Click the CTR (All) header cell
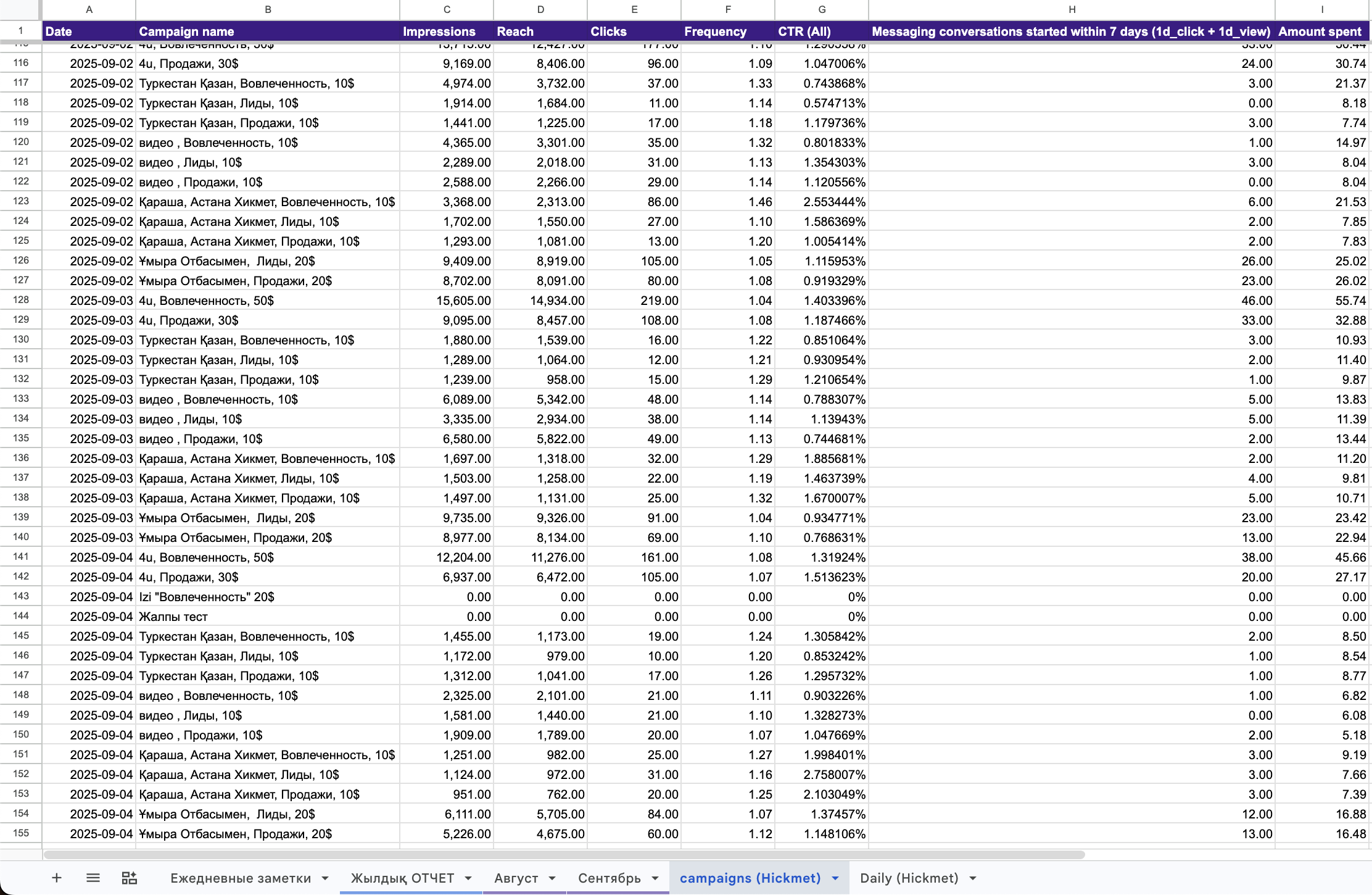1372x895 pixels. (822, 31)
